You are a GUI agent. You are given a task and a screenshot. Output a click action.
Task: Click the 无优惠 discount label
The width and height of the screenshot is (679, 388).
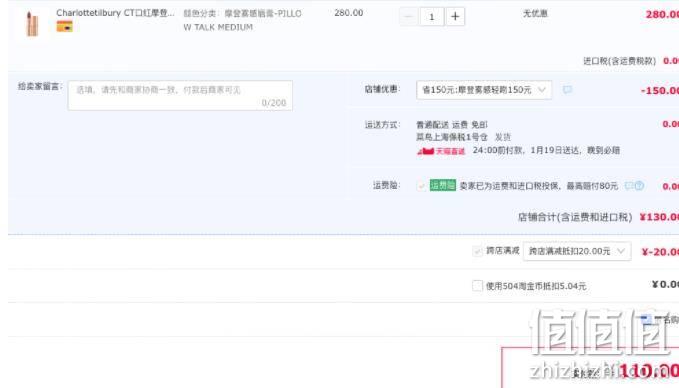coord(535,13)
